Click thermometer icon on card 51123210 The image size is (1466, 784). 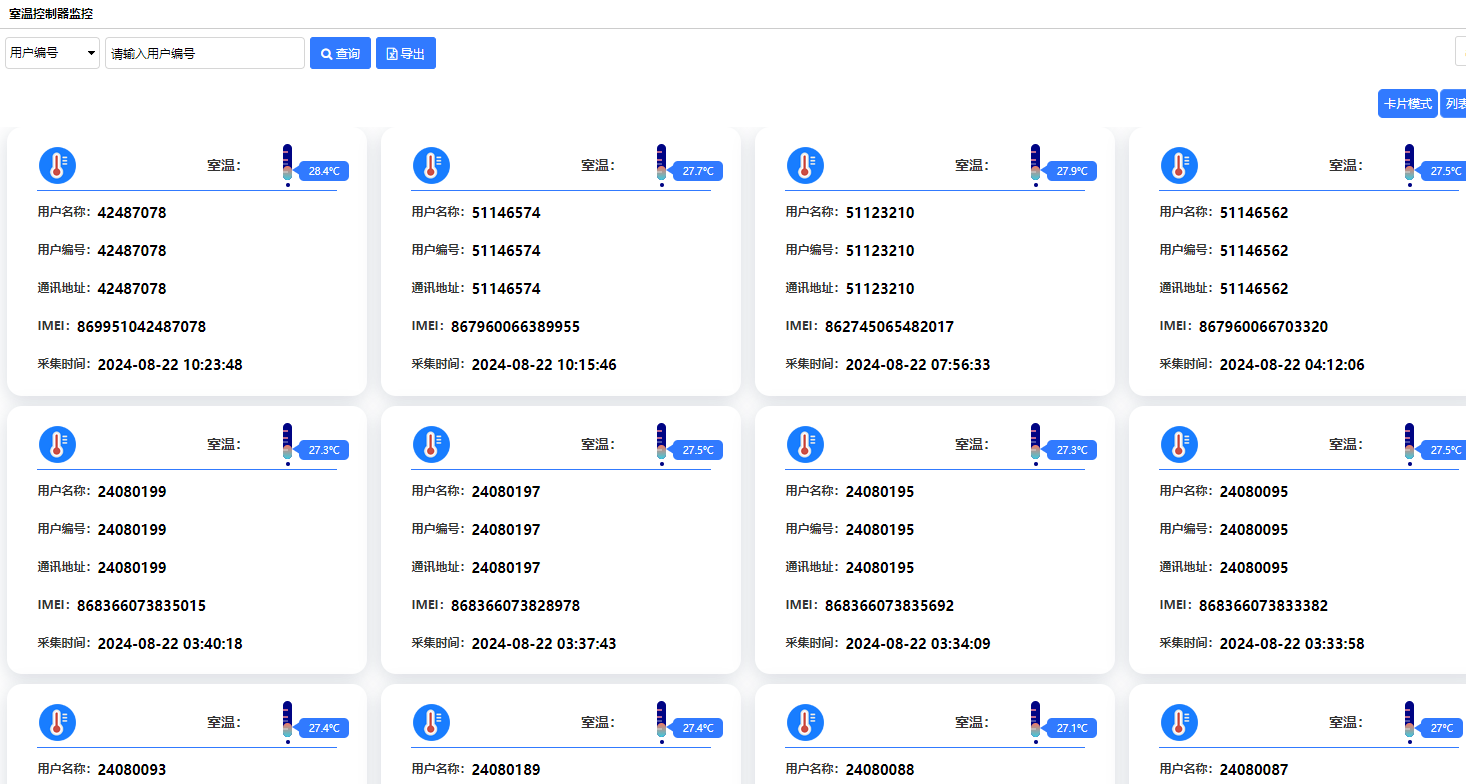pos(805,165)
